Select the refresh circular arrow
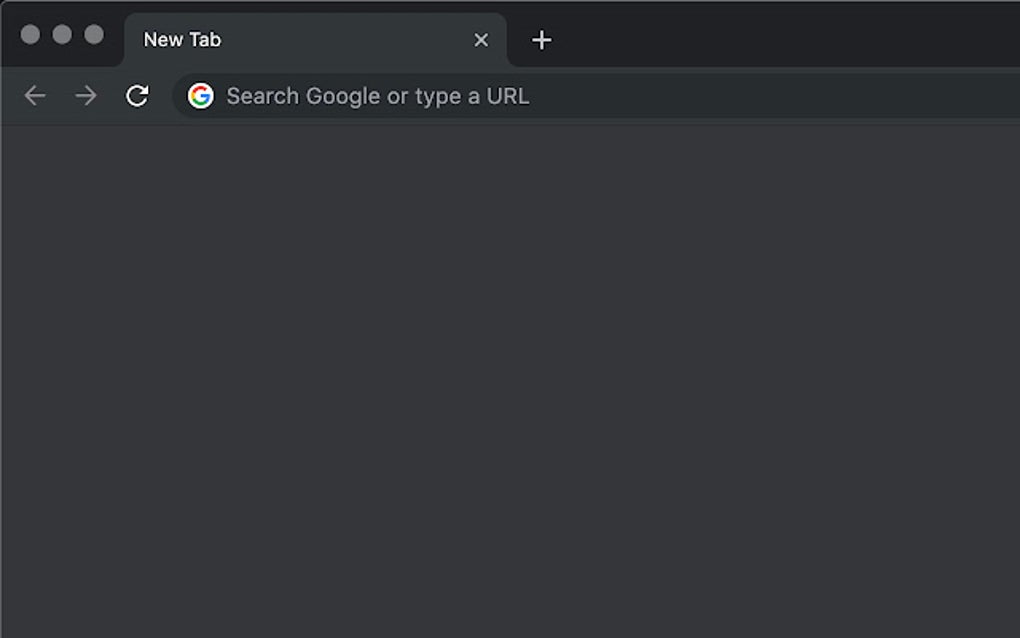The image size is (1020, 638). point(138,96)
